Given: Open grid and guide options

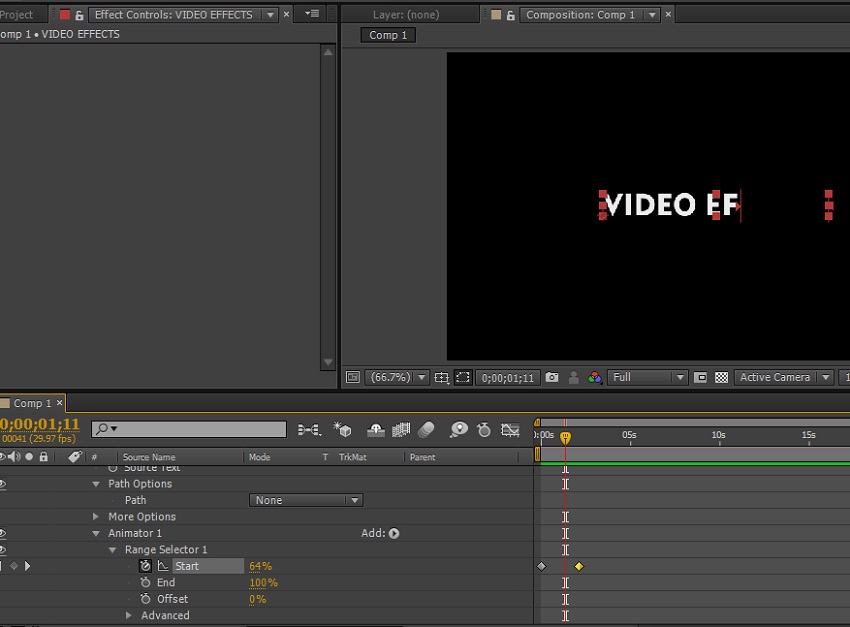Looking at the screenshot, I should [x=441, y=378].
